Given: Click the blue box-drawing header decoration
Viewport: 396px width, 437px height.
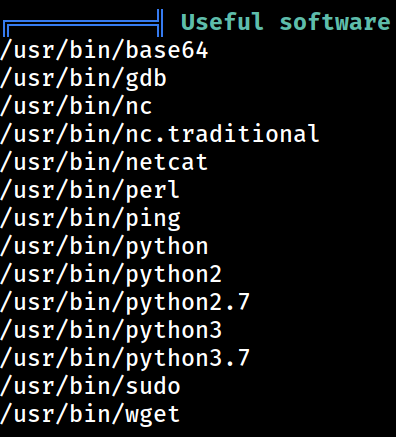Looking at the screenshot, I should (83, 23).
